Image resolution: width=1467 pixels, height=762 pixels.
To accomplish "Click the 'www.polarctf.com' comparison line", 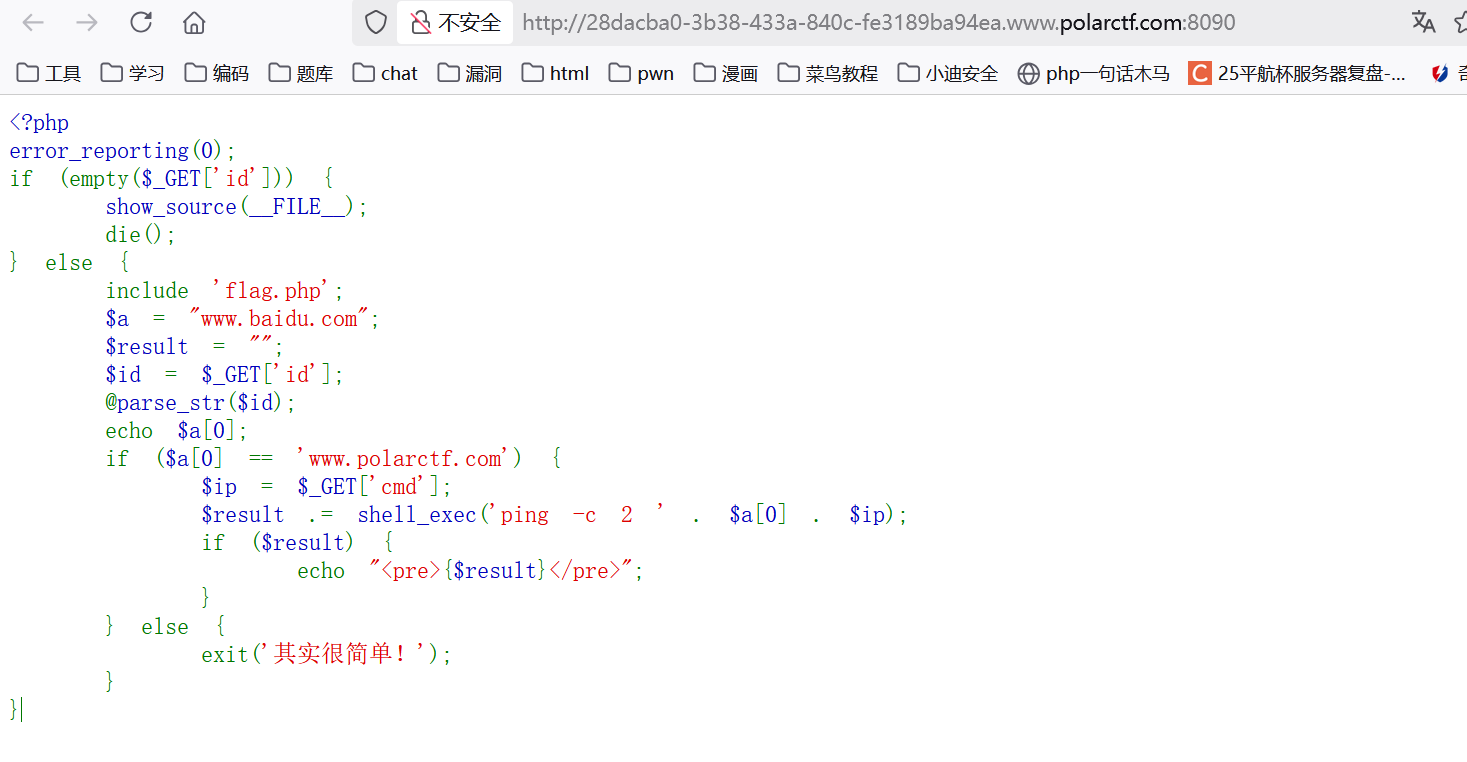I will (333, 459).
